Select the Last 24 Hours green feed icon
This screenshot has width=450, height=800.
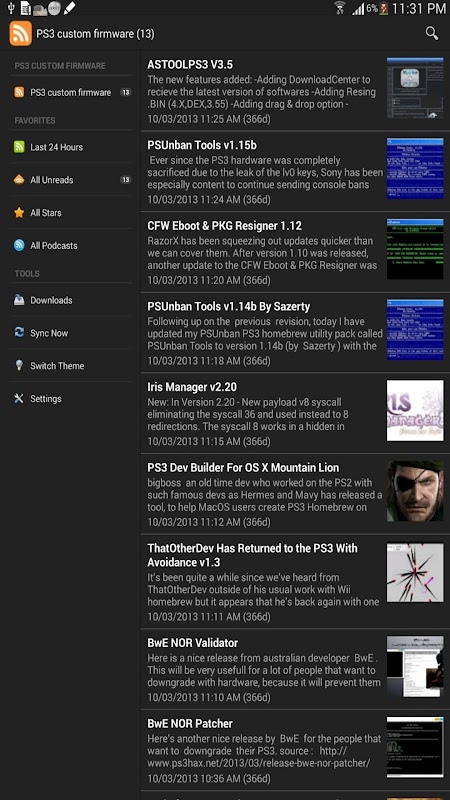(19, 147)
